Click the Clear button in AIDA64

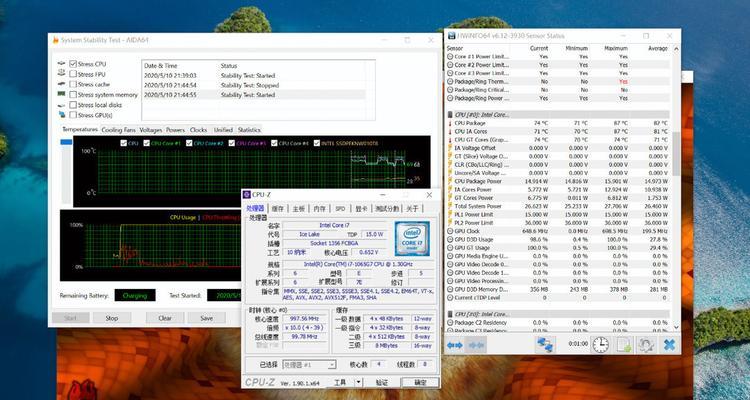tap(165, 318)
